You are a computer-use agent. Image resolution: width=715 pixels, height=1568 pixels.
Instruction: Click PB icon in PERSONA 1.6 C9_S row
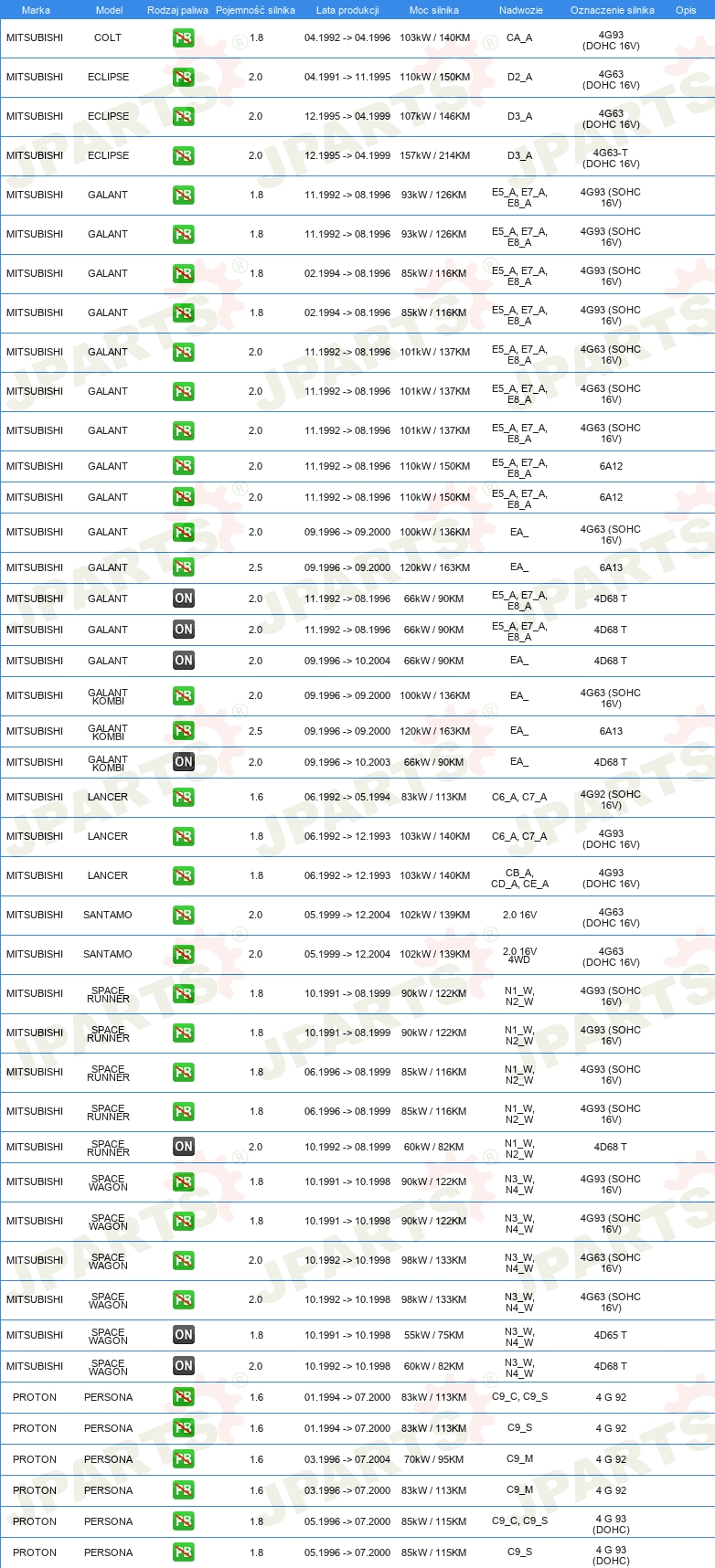click(x=183, y=1428)
